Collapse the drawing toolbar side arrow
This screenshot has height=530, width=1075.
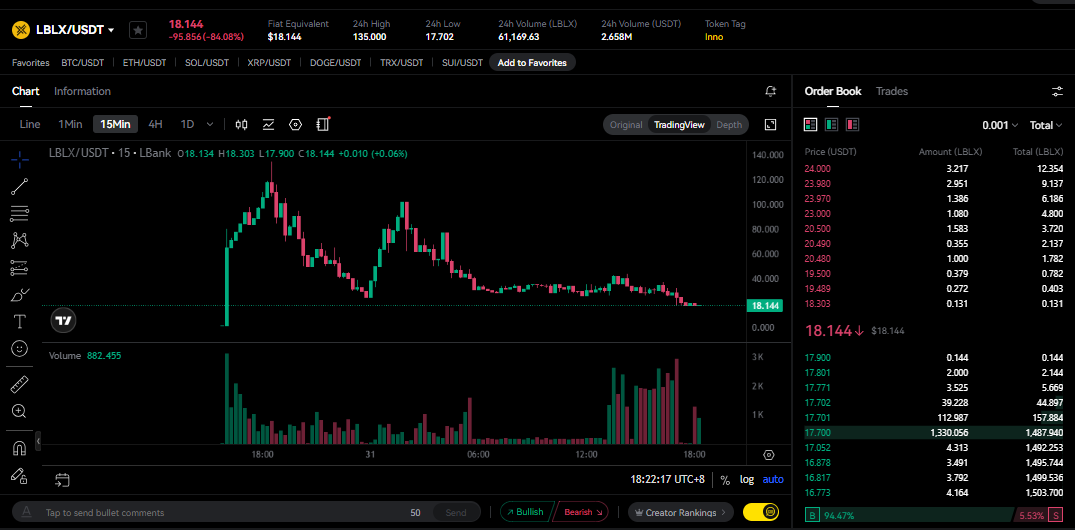coord(38,440)
